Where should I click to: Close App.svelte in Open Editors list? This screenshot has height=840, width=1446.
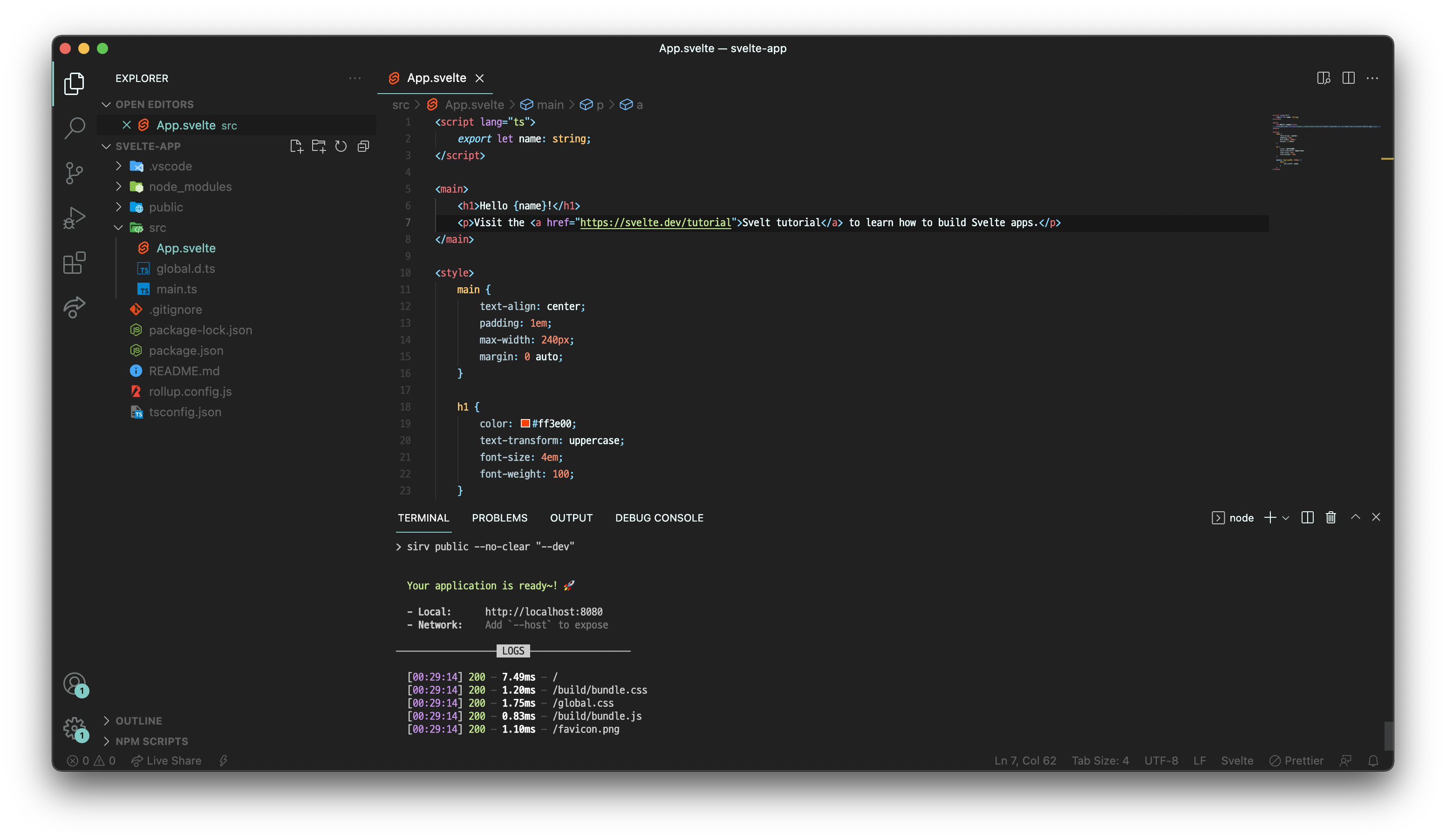click(x=127, y=125)
